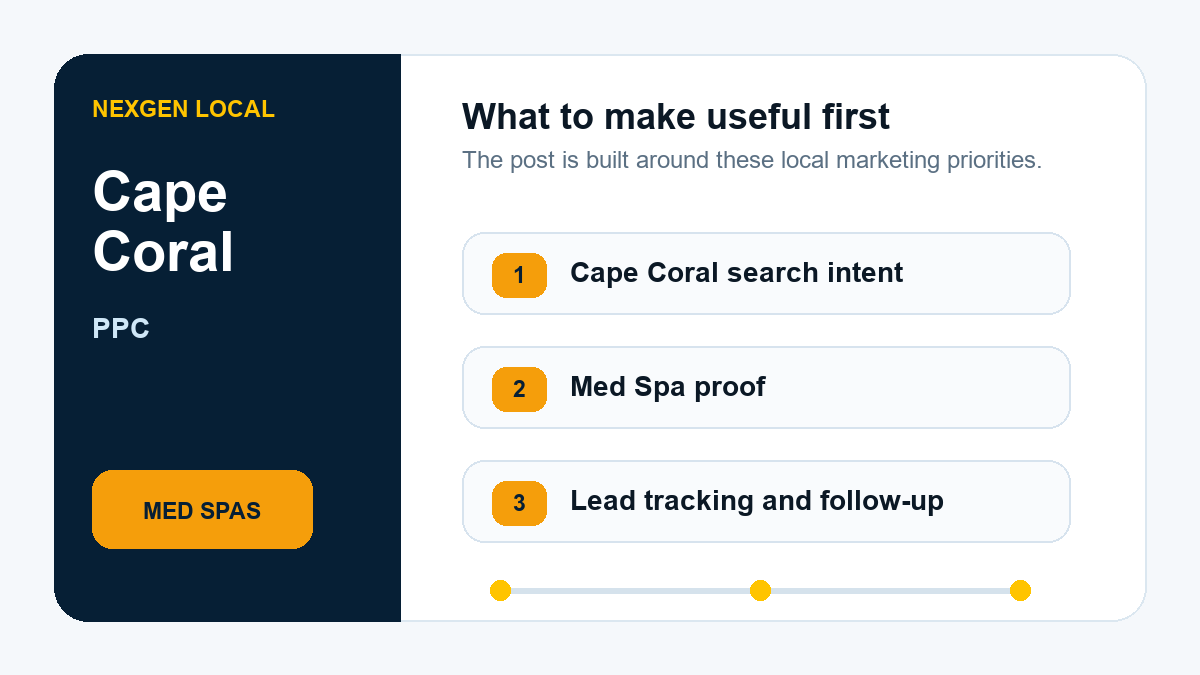Click the PPC label in sidebar
The width and height of the screenshot is (1200, 675).
tap(121, 328)
